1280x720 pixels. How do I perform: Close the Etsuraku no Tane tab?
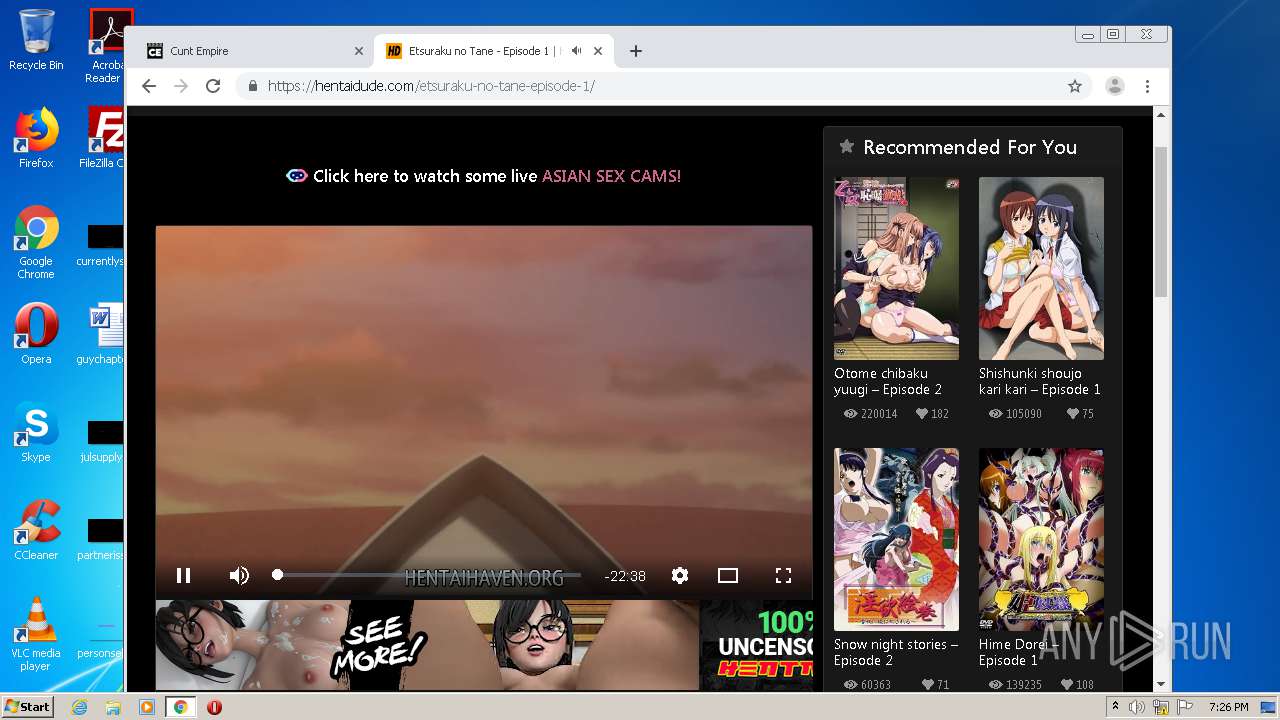pyautogui.click(x=598, y=51)
